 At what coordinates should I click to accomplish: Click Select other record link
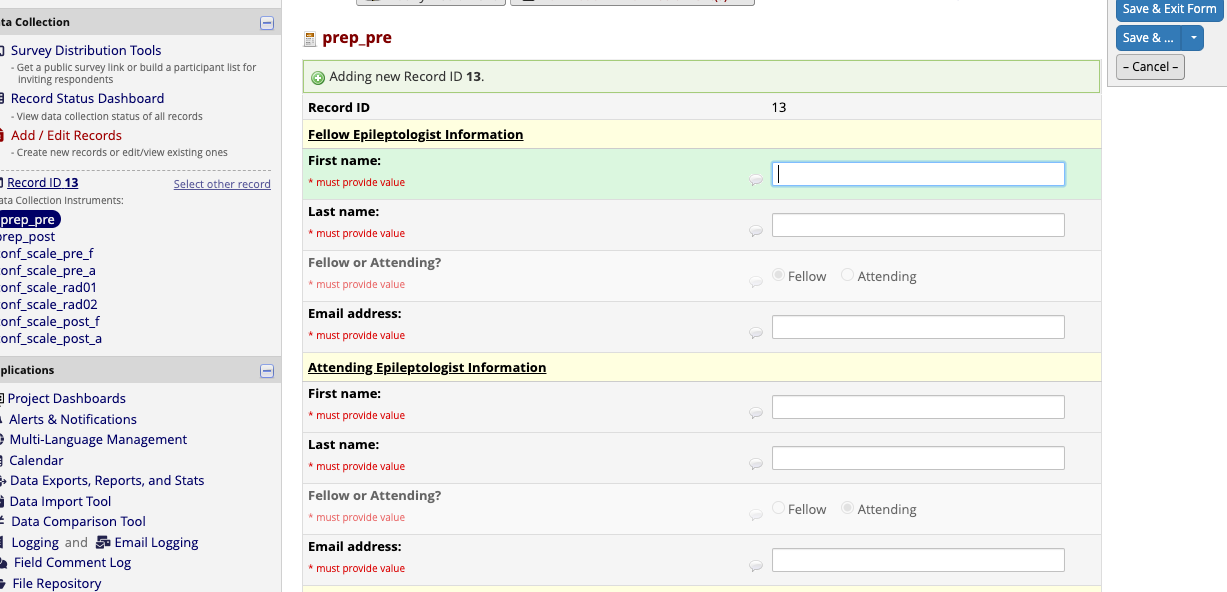pyautogui.click(x=222, y=184)
